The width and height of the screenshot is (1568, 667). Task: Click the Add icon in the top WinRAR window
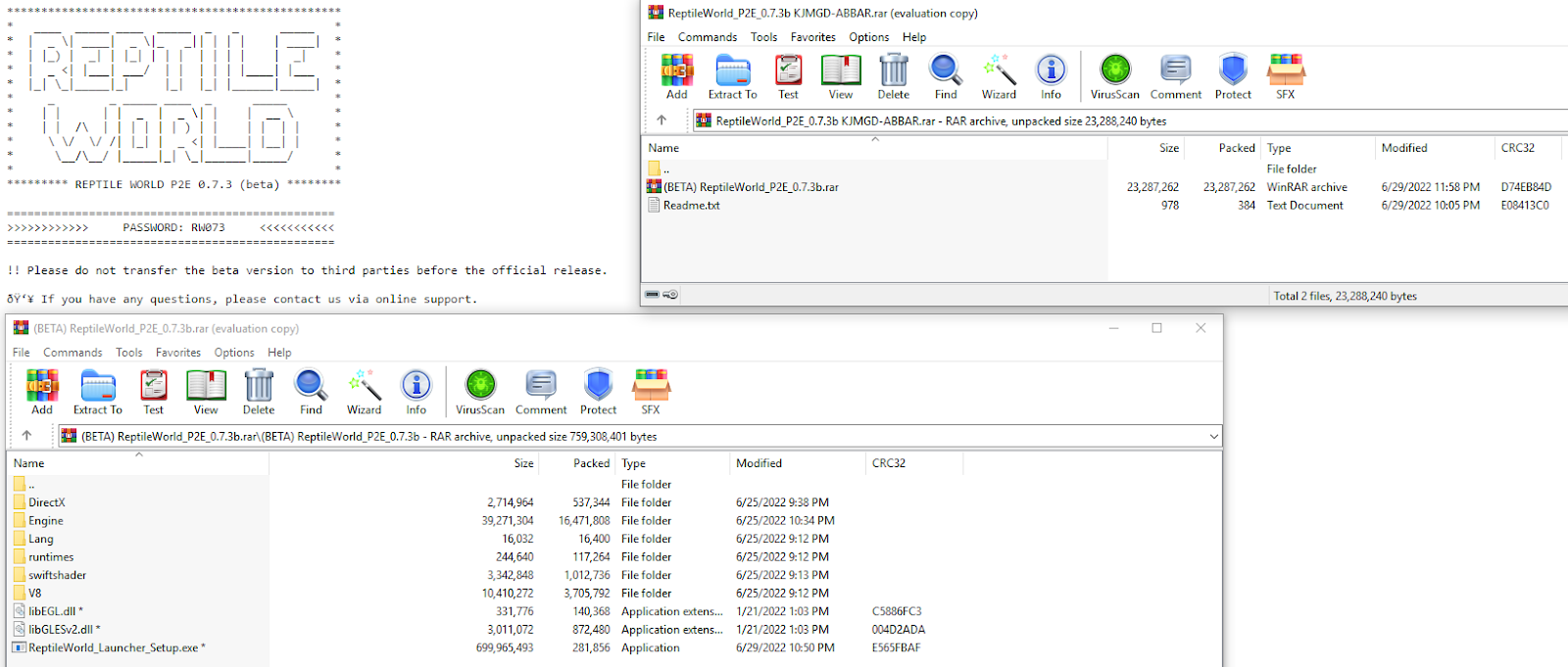coord(676,76)
